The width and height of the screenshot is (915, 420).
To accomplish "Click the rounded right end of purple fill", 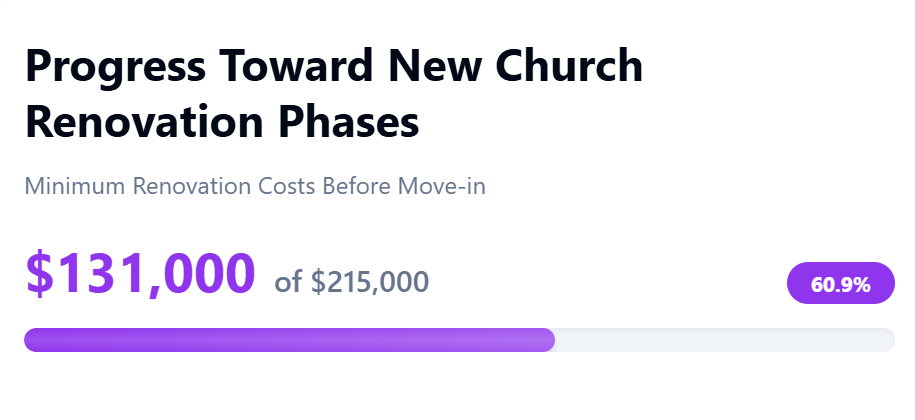I will point(547,340).
